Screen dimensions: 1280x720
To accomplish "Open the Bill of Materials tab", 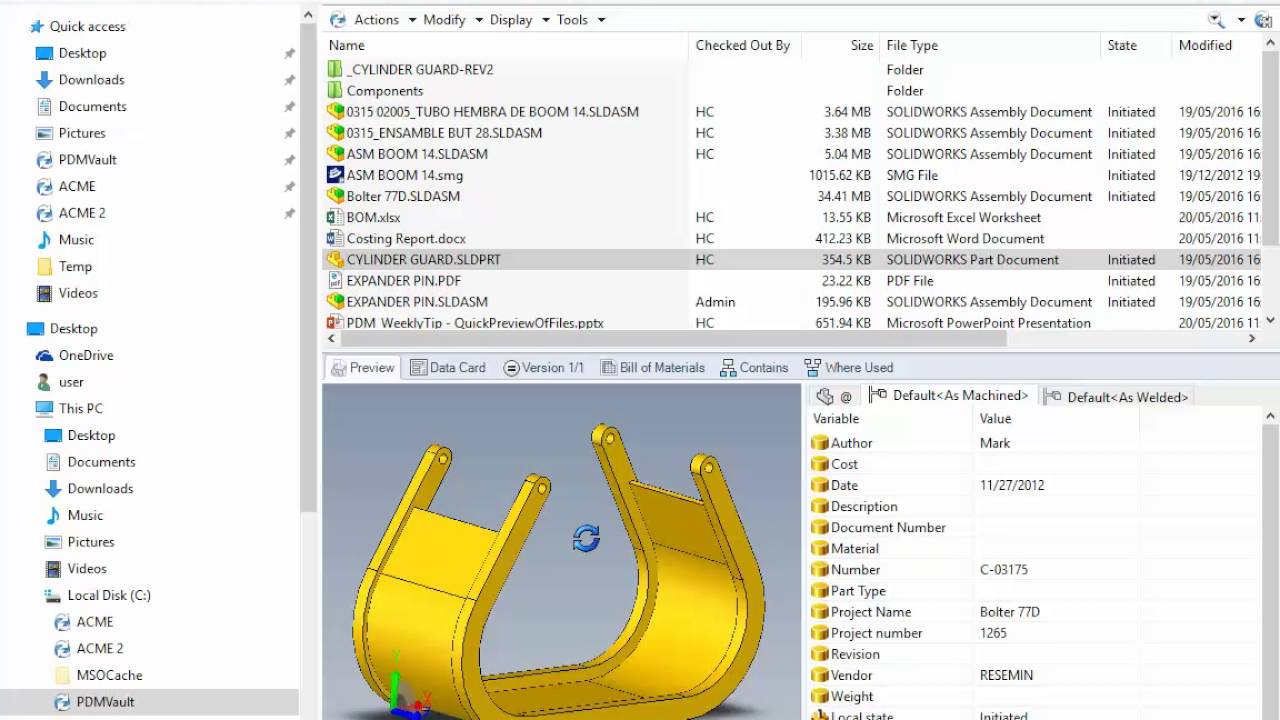I will (x=653, y=368).
